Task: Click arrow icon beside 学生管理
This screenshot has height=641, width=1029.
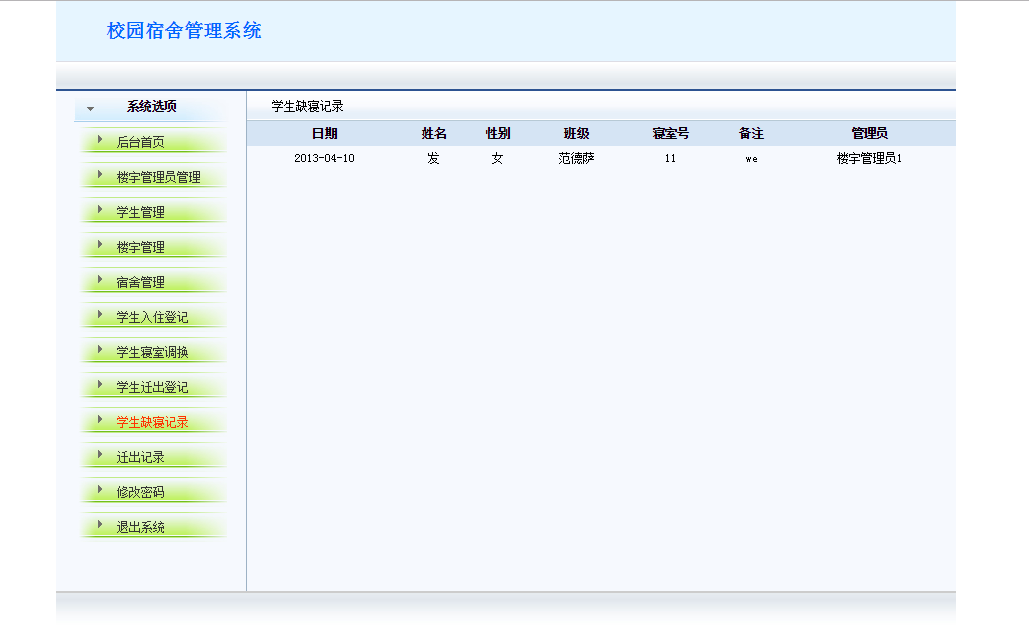Action: pos(100,209)
